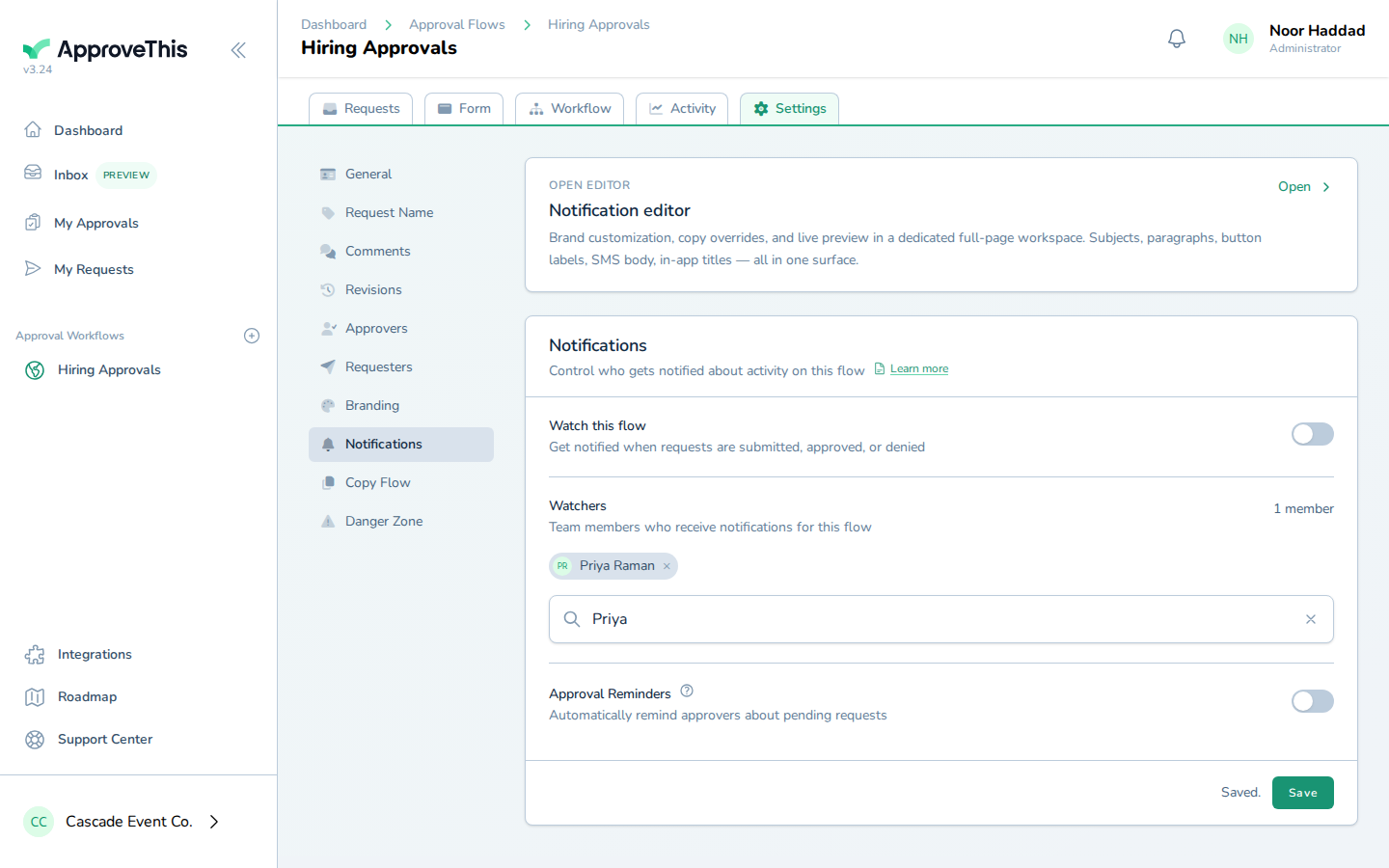Expand Cascade Event Co. organization switcher
Viewport: 1389px width, 868px height.
[123, 822]
